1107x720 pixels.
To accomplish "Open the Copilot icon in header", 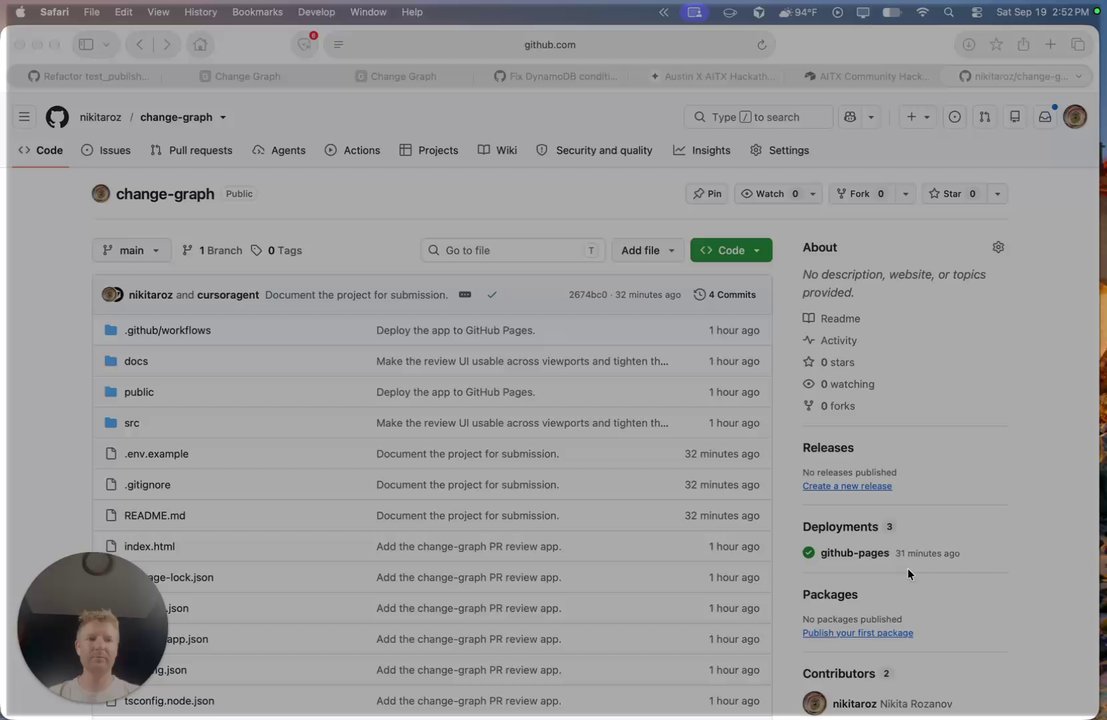I will coord(850,117).
